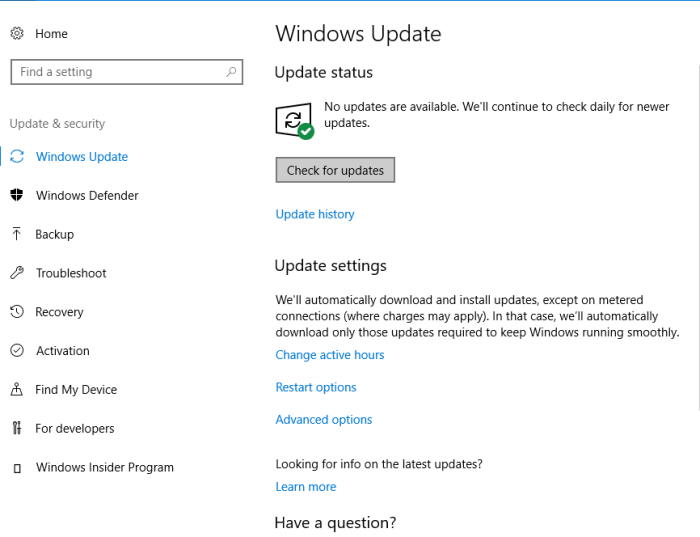
Task: Select Windows Update in sidebar
Action: (82, 157)
